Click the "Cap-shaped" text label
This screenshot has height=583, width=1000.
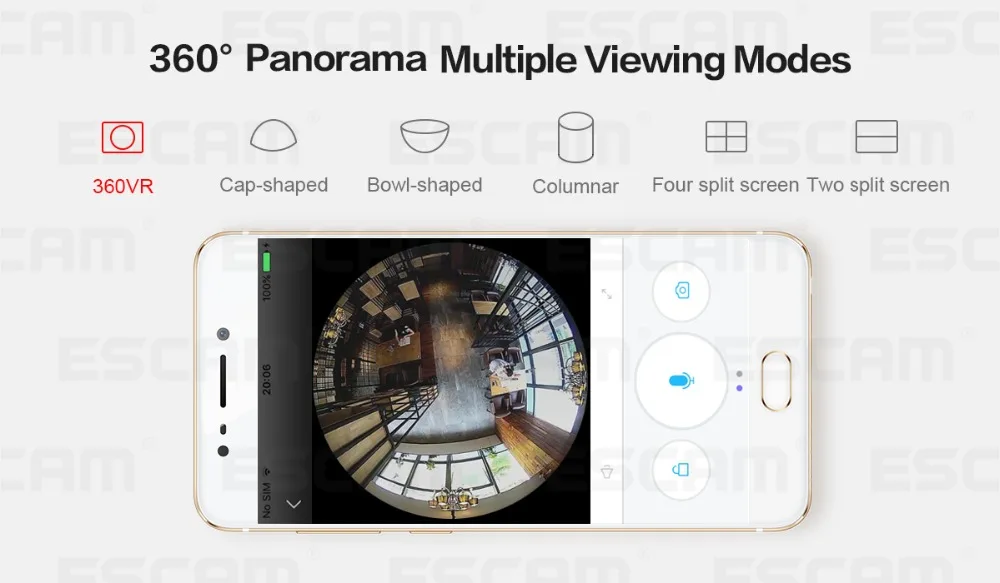pos(274,185)
